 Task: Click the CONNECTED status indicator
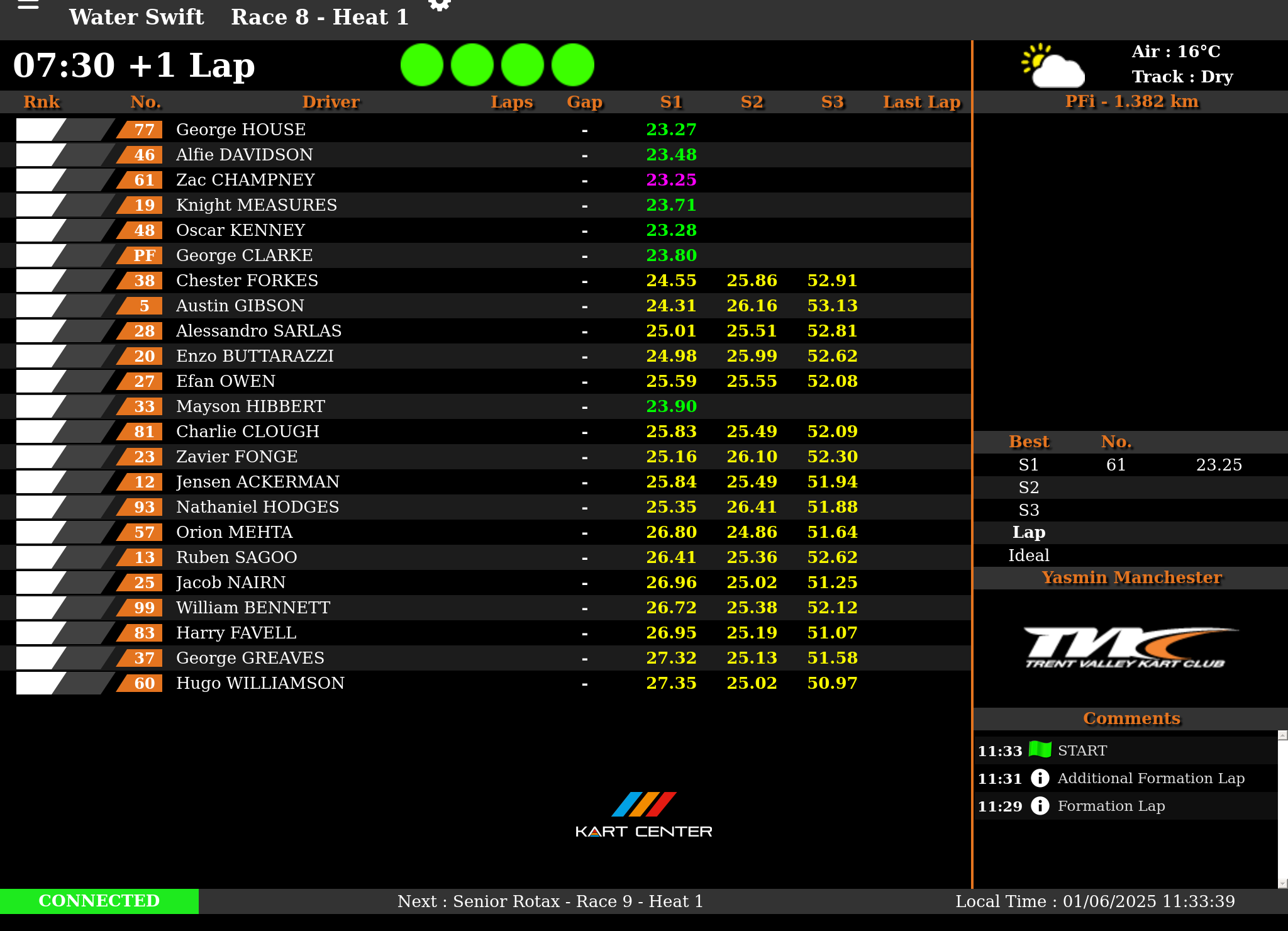pos(99,901)
